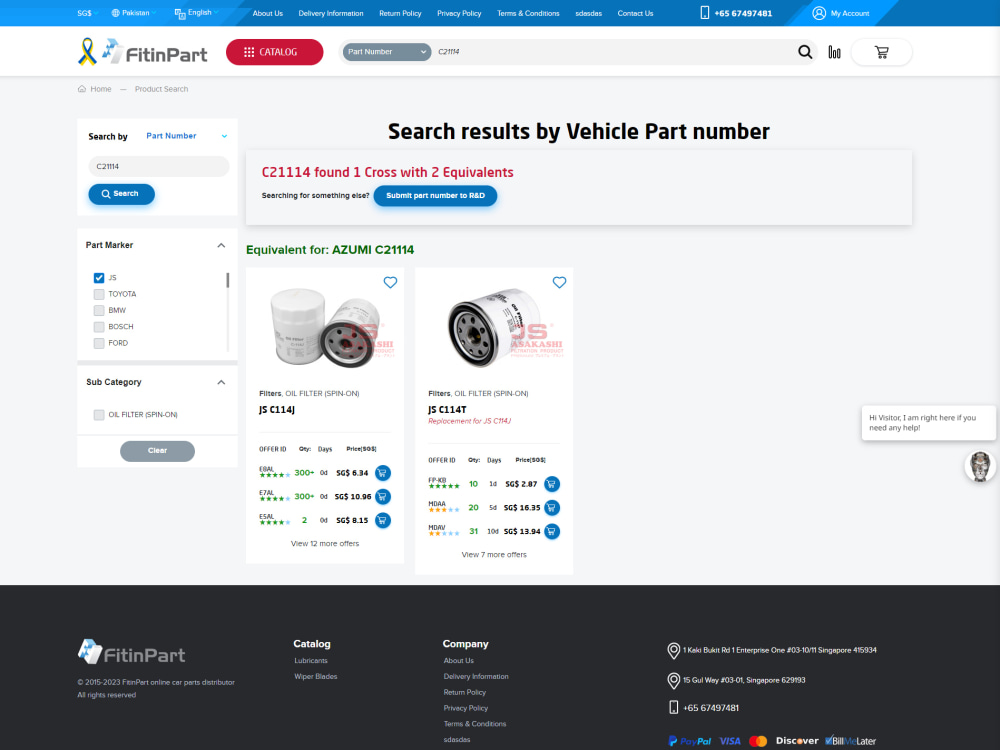Add SG$ 8.15 offer to cart
1000x750 pixels.
coord(383,520)
